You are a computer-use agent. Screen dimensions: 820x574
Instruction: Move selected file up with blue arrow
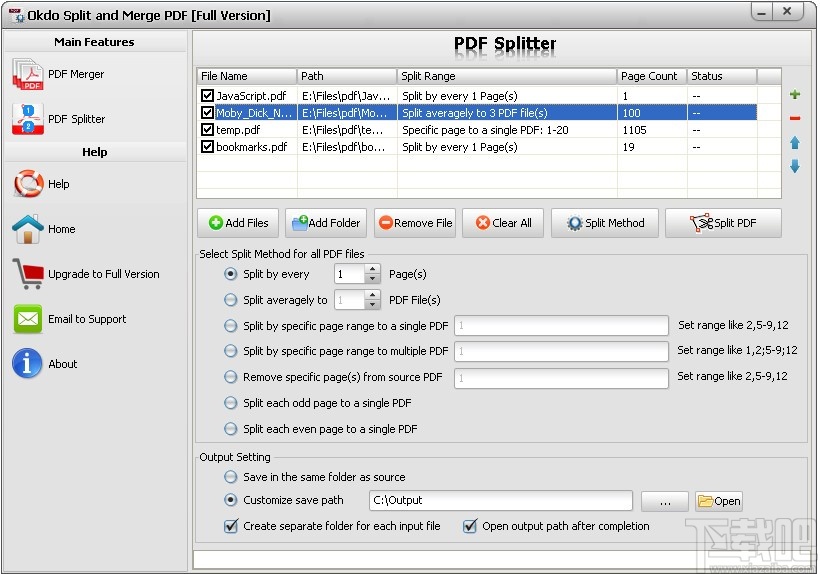coord(795,143)
